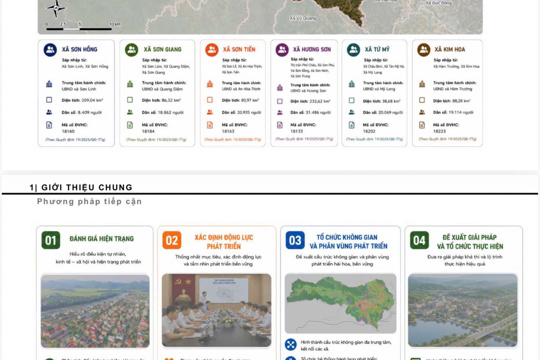The height and width of the screenshot is (360, 540).
Task: Click the title 'ĐỀ XUẤT GIẢI PHÁP VÀ TỔ CHỨC THỰC HIỆN'
Action: tap(470, 241)
